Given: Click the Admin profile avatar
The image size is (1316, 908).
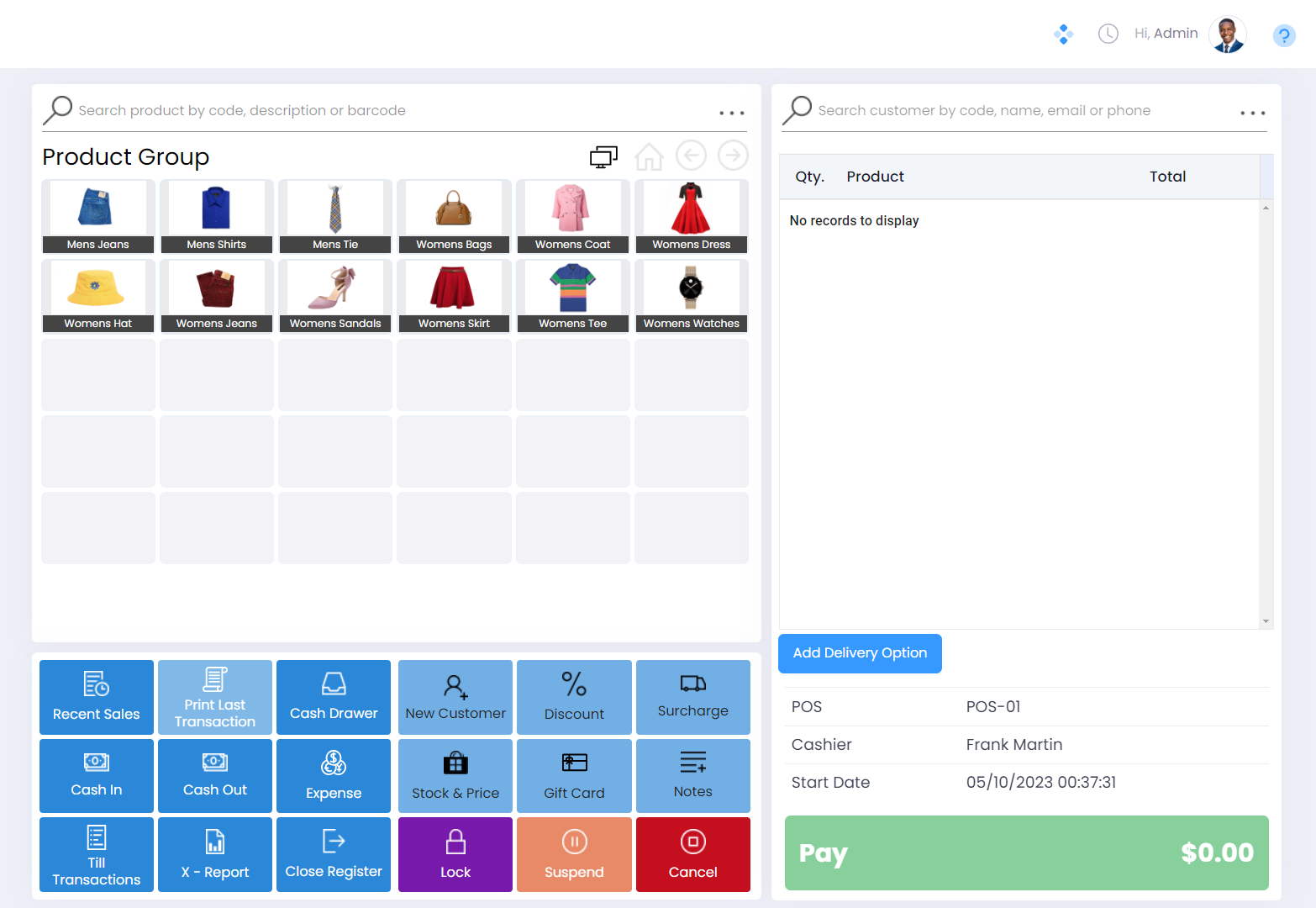Looking at the screenshot, I should click(1227, 34).
